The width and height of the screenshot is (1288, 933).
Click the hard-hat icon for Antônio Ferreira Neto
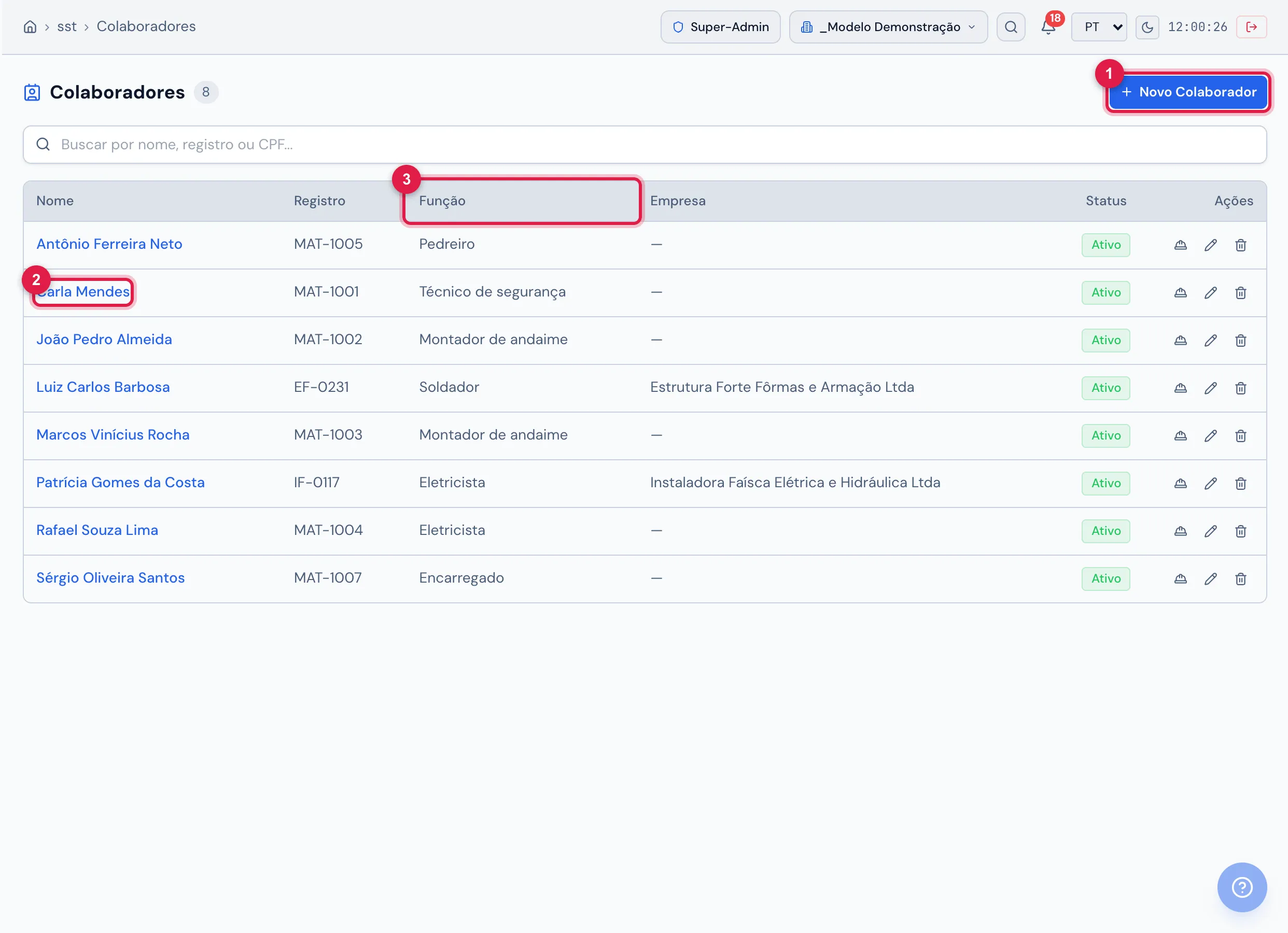(x=1181, y=245)
